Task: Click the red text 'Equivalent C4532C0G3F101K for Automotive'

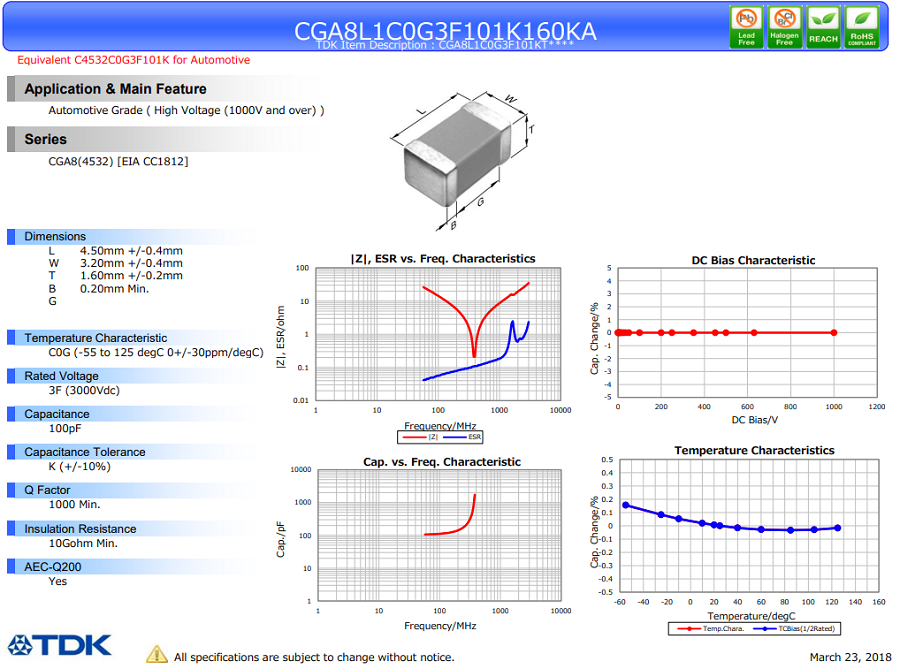Action: [x=133, y=60]
